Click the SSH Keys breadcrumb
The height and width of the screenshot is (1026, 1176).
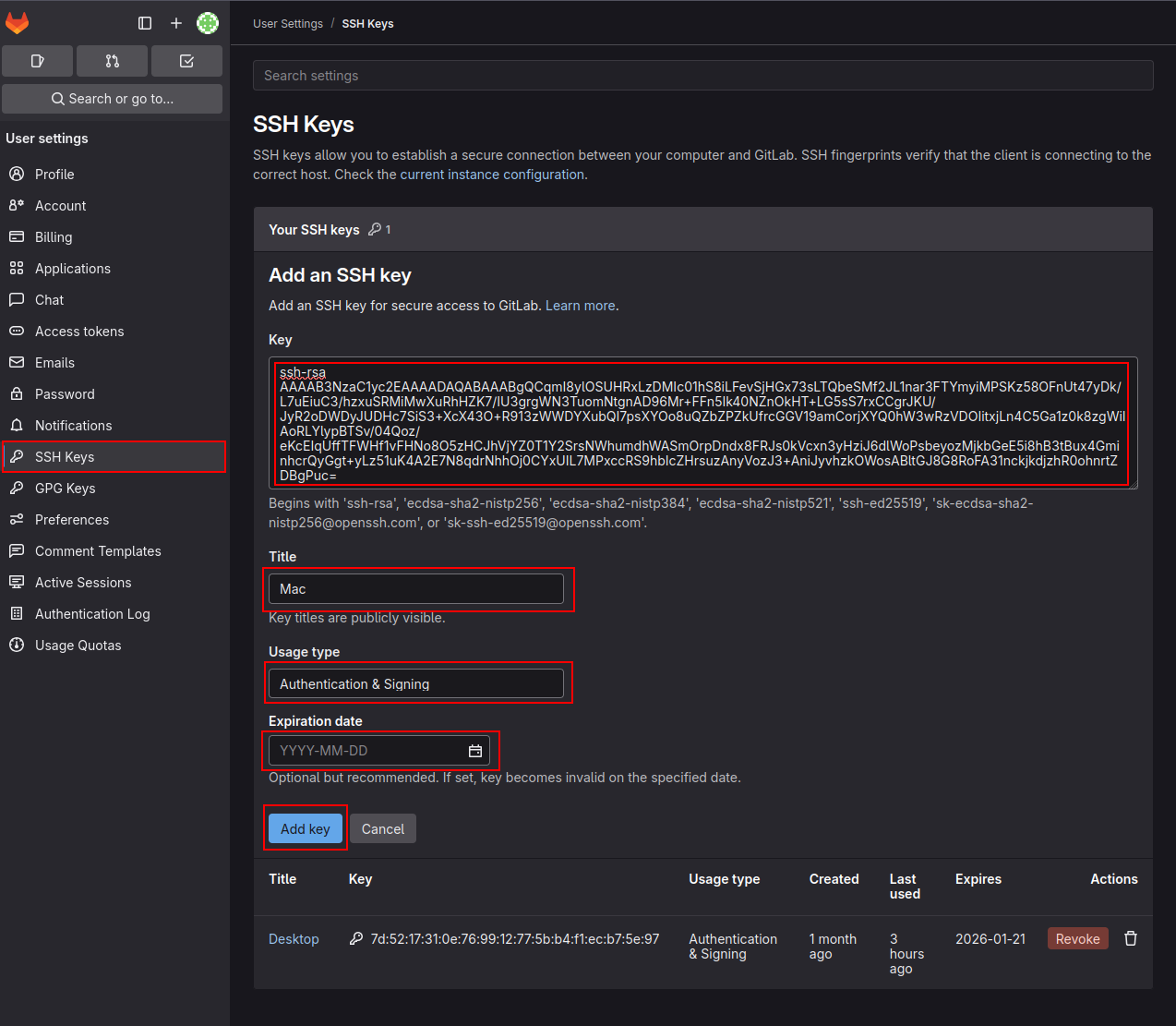367,24
